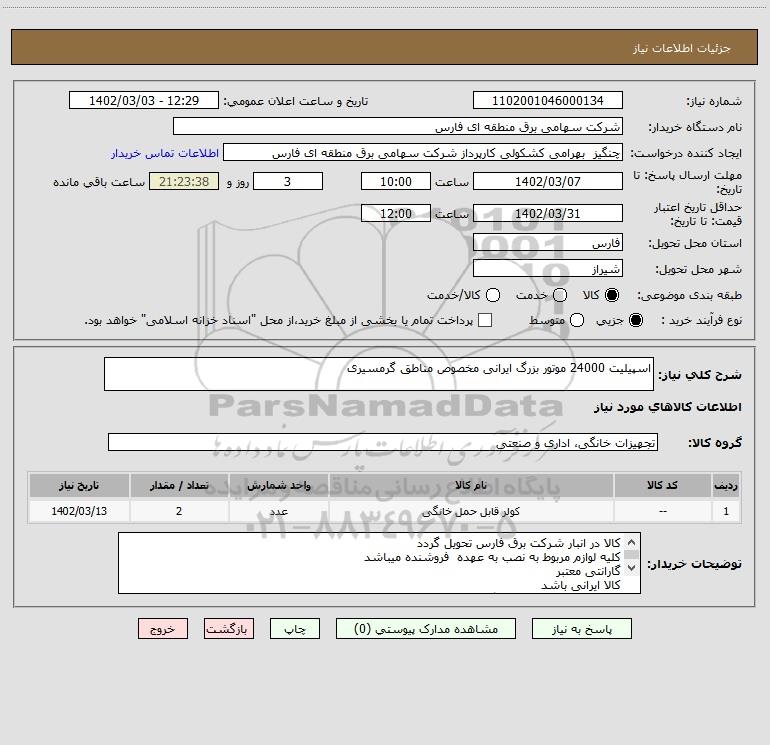Click the response deadline date 1402/03/07
The height and width of the screenshot is (745, 770).
pyautogui.click(x=548, y=181)
